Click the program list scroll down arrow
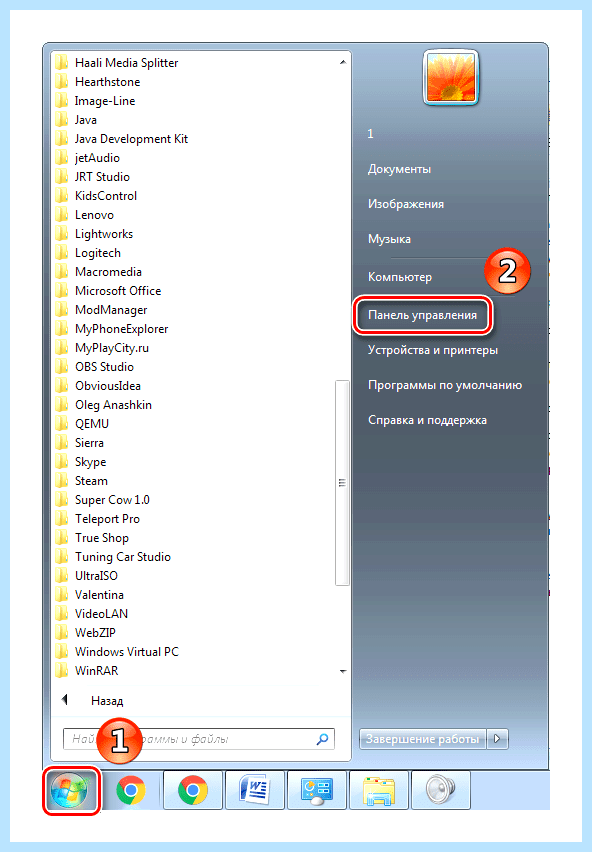 click(x=343, y=672)
